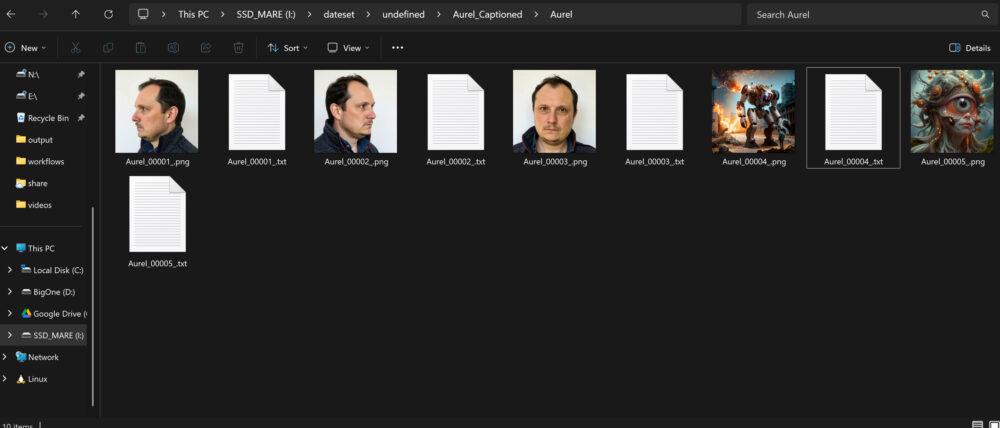Viewport: 1000px width, 428px height.
Task: Refresh the current folder view
Action: (x=108, y=15)
